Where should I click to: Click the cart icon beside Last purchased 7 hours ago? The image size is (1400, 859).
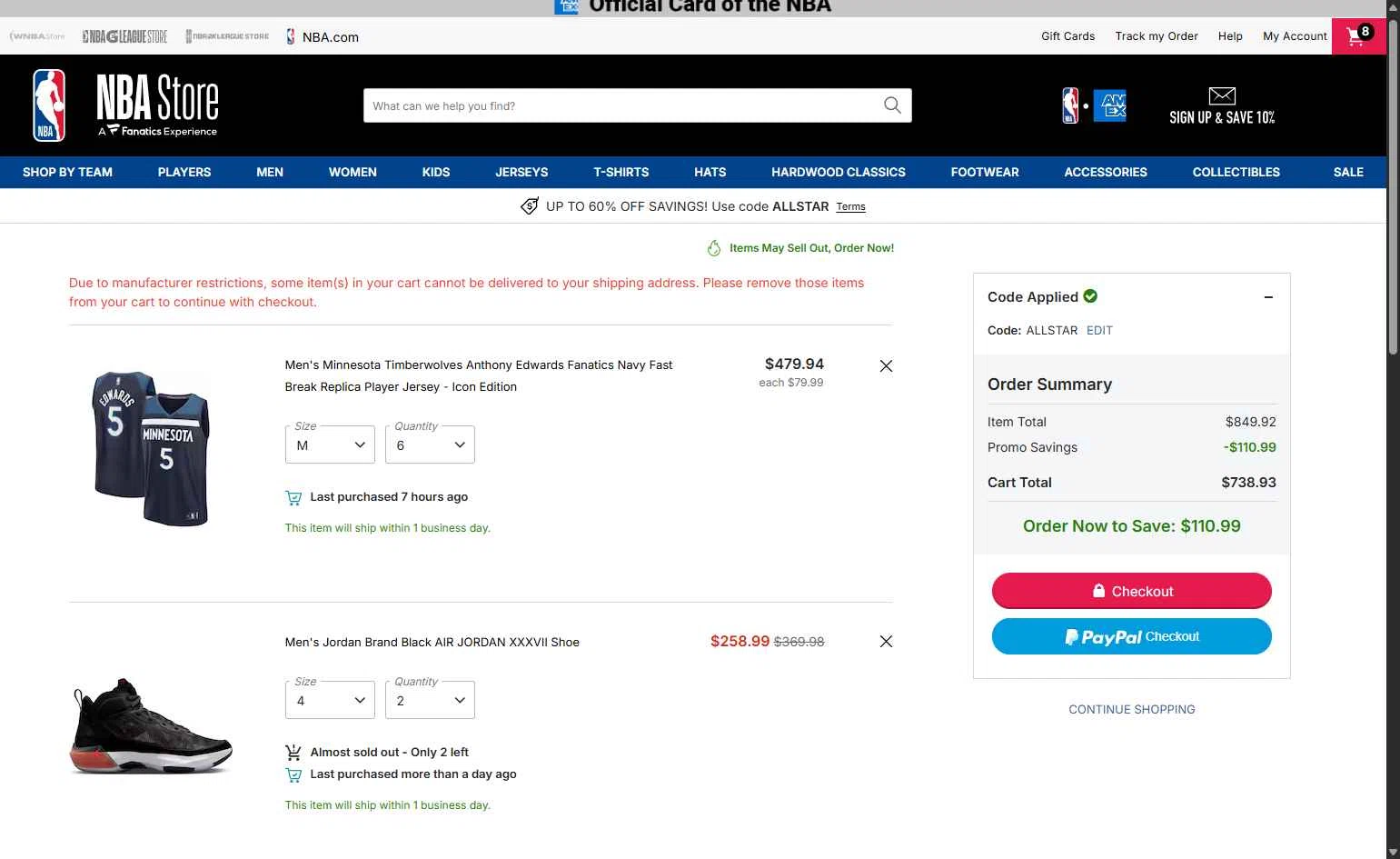pyautogui.click(x=293, y=497)
